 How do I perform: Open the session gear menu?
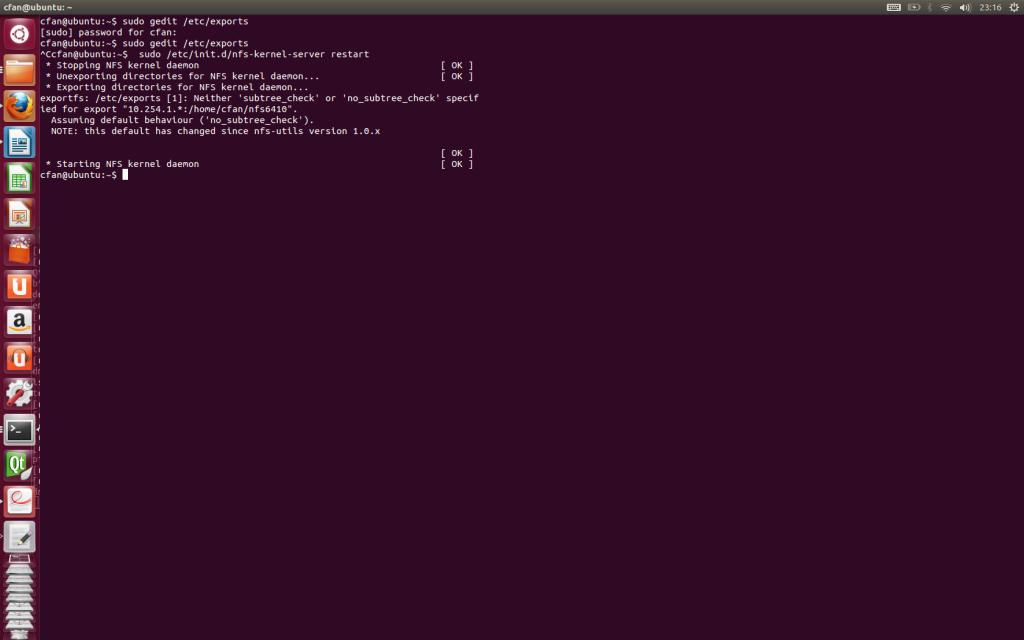pos(1014,7)
